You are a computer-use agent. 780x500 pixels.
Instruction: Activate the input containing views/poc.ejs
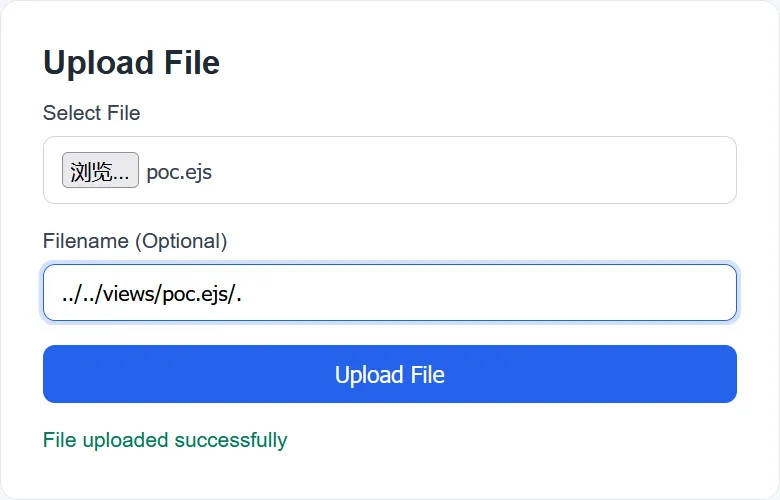pyautogui.click(x=389, y=293)
